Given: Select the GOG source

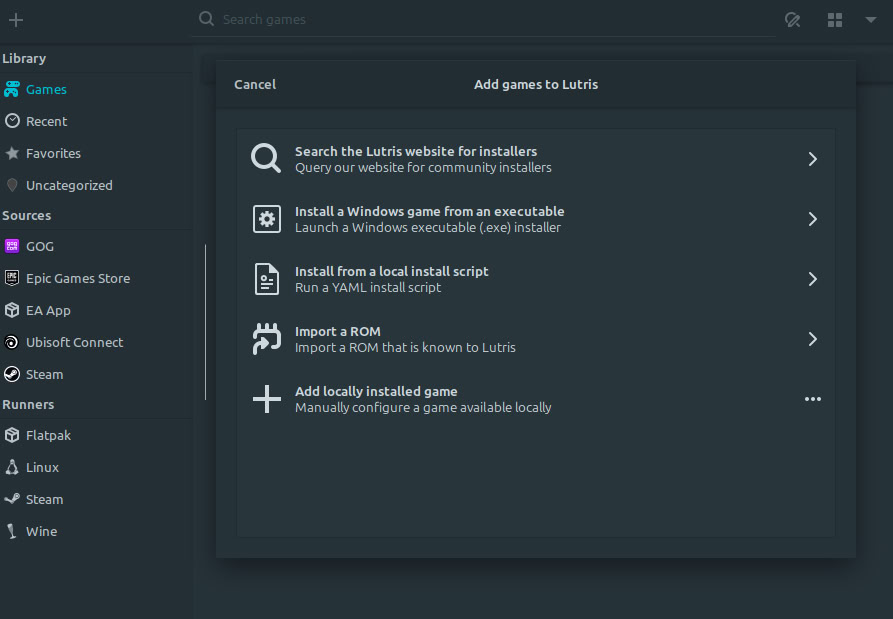Looking at the screenshot, I should click(96, 247).
